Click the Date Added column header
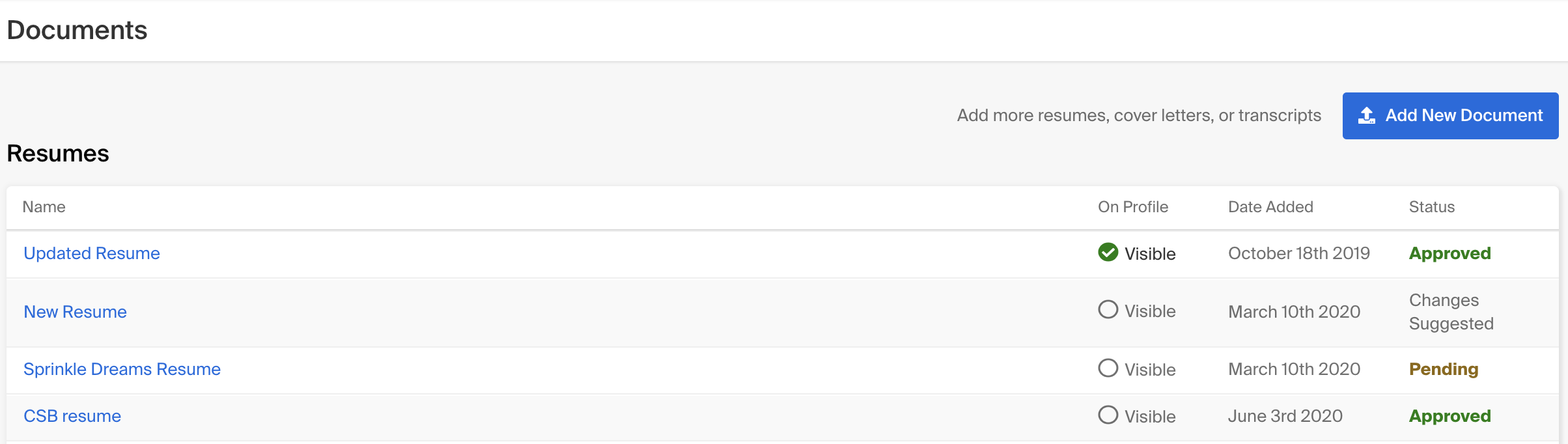 [1270, 207]
